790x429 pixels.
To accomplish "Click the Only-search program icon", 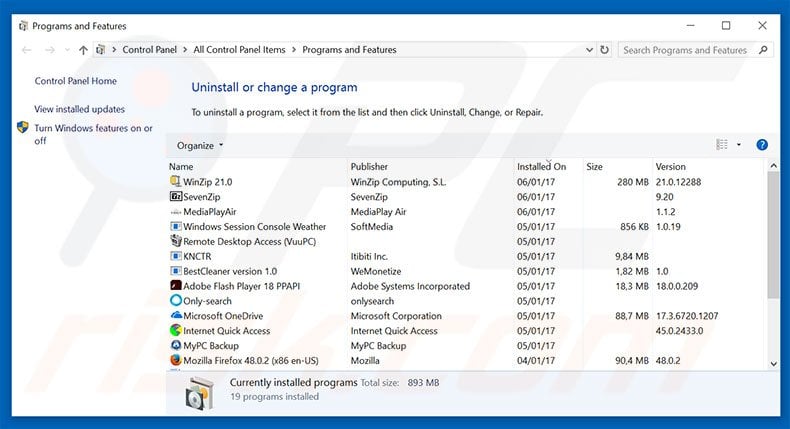I will (x=175, y=300).
